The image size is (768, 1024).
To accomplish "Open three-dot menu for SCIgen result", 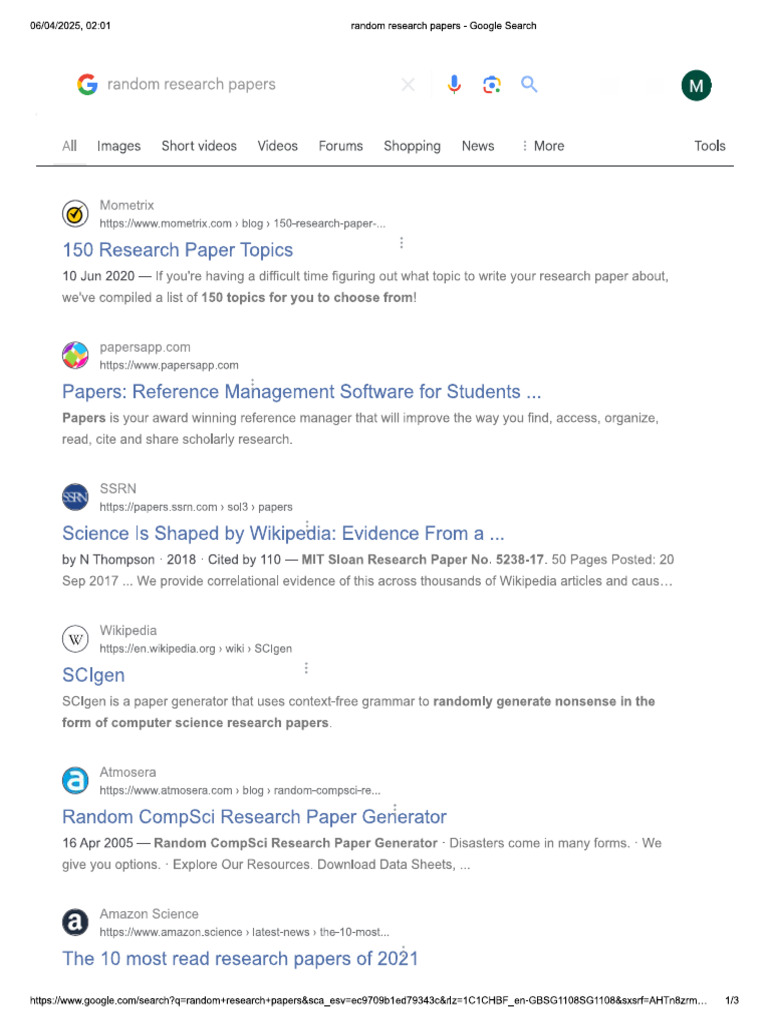I will [x=306, y=668].
